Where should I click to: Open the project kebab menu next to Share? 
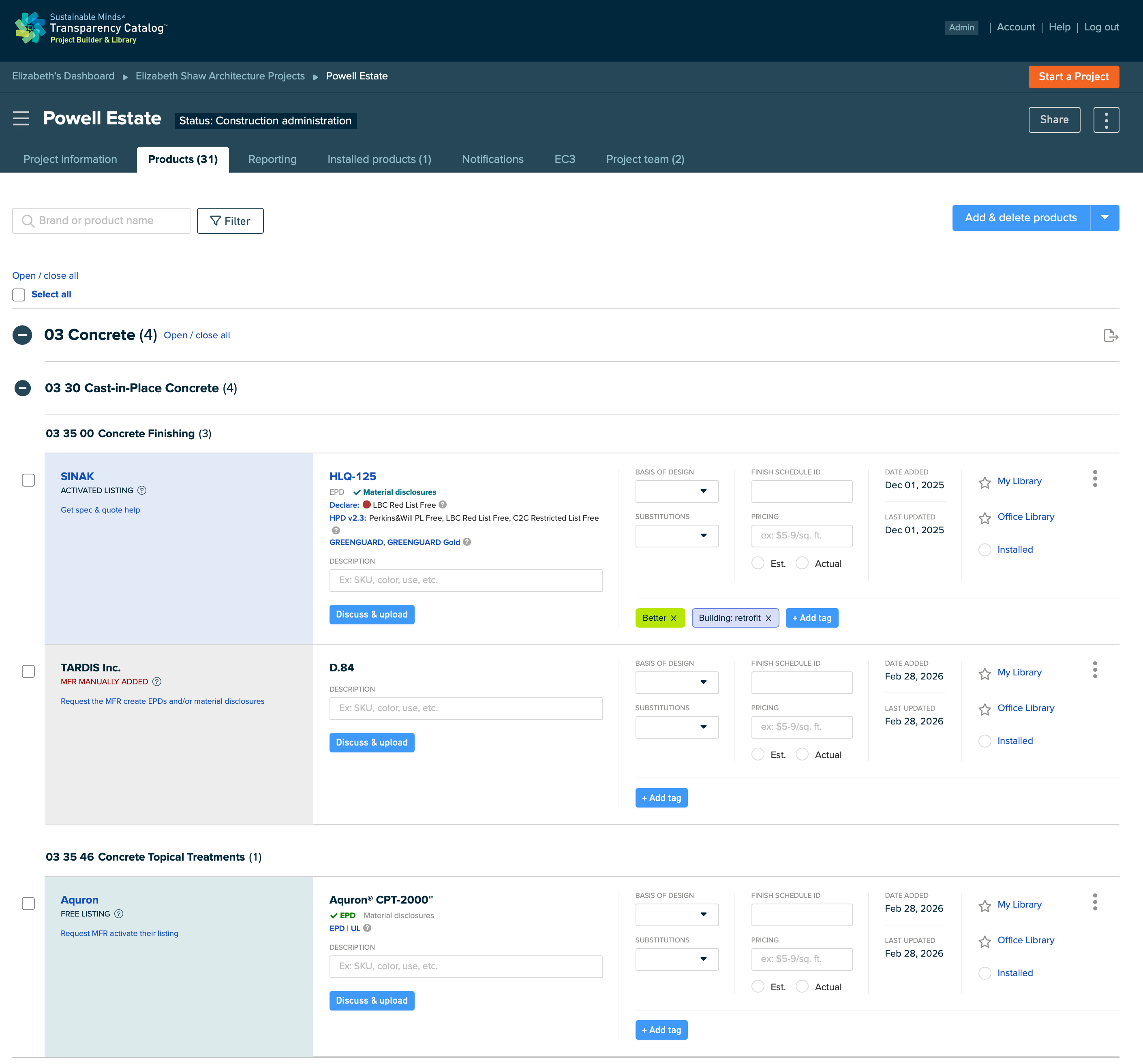pos(1106,120)
